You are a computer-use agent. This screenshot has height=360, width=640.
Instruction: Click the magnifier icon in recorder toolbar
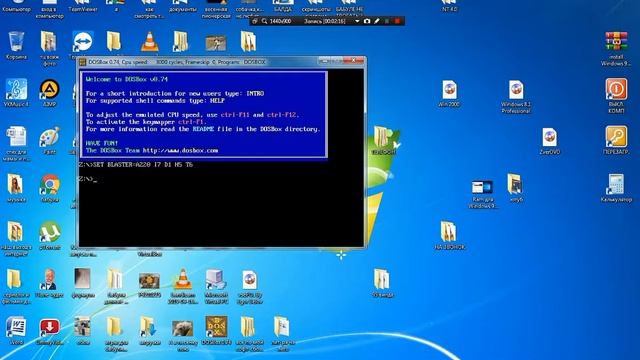(264, 21)
